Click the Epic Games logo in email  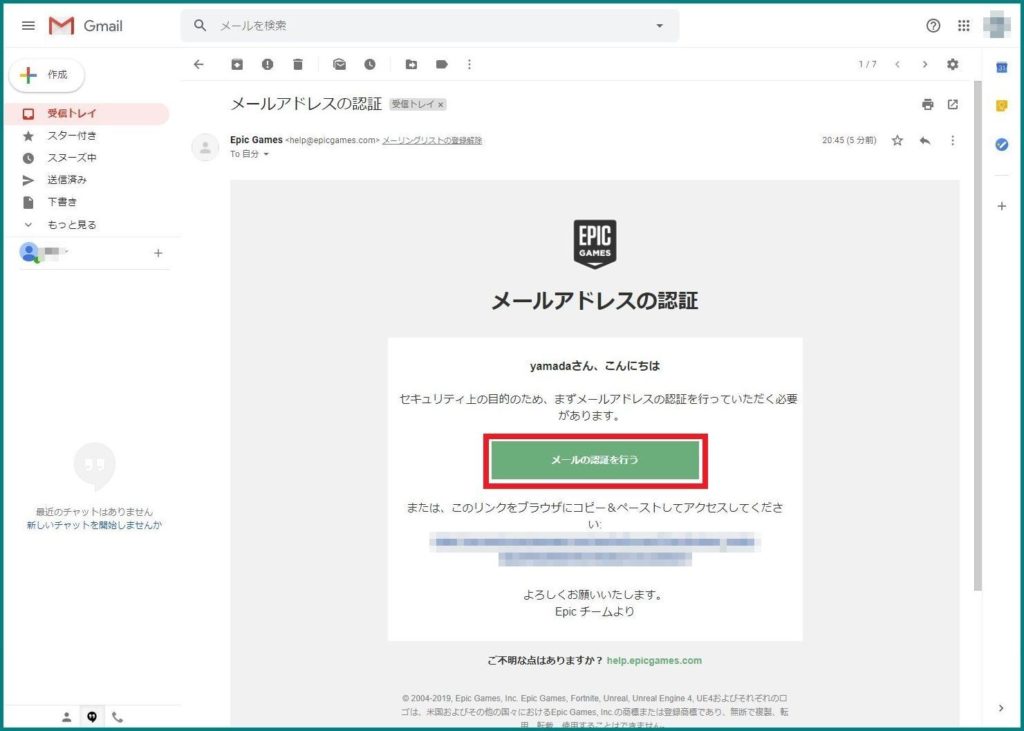pyautogui.click(x=595, y=244)
